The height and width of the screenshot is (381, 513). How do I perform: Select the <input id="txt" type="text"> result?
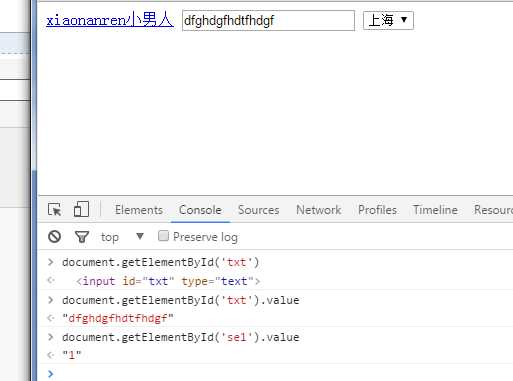(x=168, y=281)
